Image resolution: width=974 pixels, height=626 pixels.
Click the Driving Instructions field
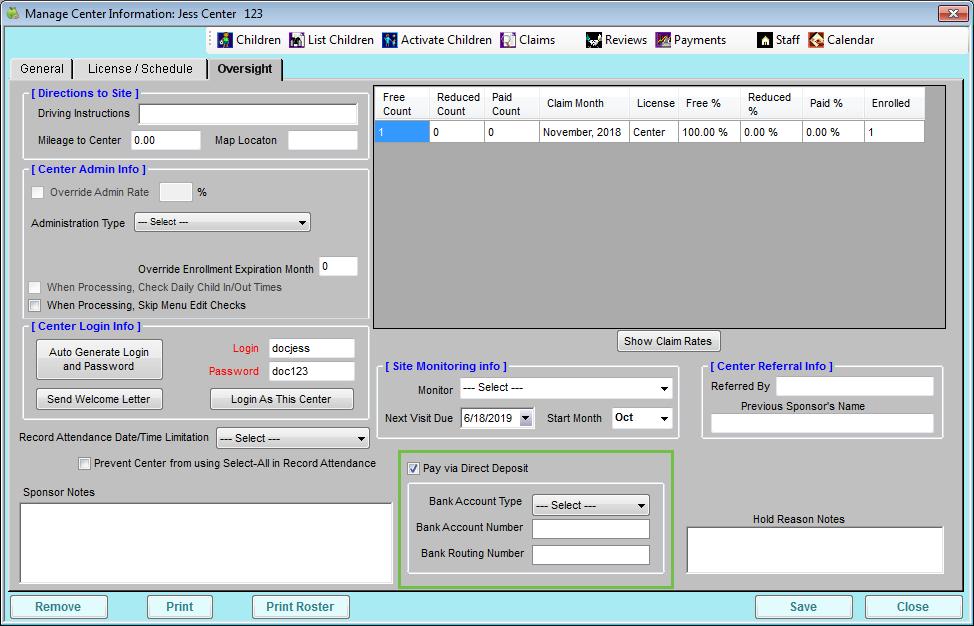[248, 114]
